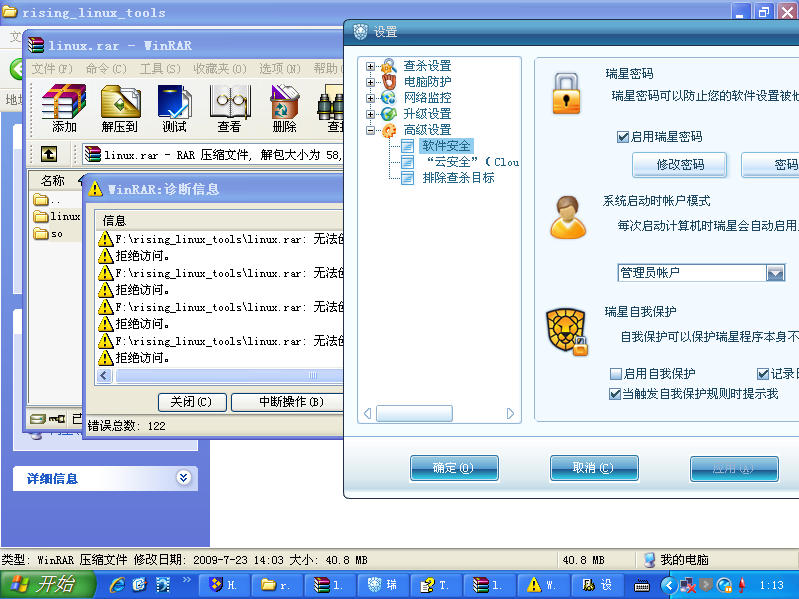Click horizontal scrollbar thumb in diagnostics list
The image size is (799, 599).
click(x=229, y=375)
